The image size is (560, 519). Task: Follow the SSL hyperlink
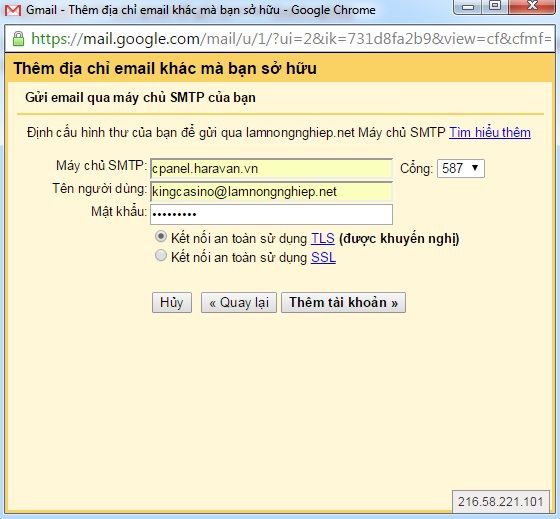point(323,257)
